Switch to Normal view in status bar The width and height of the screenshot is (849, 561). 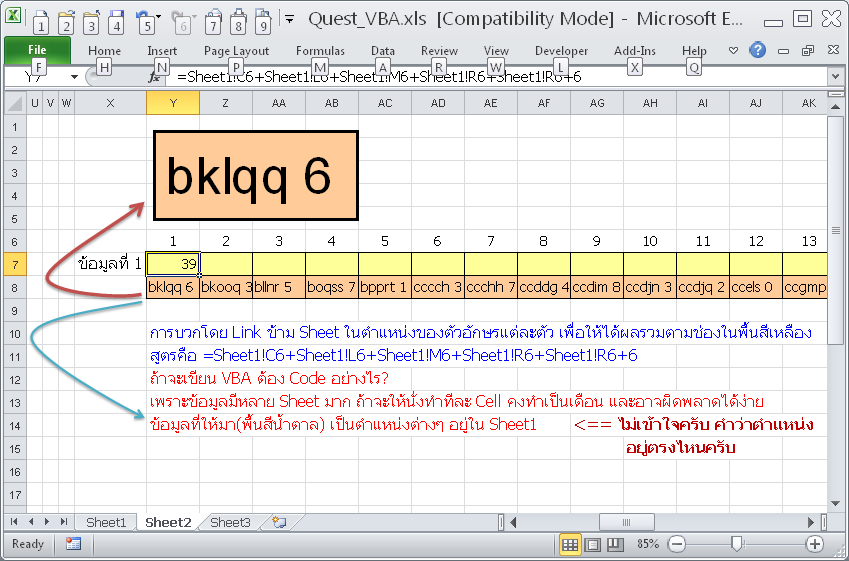pos(569,544)
